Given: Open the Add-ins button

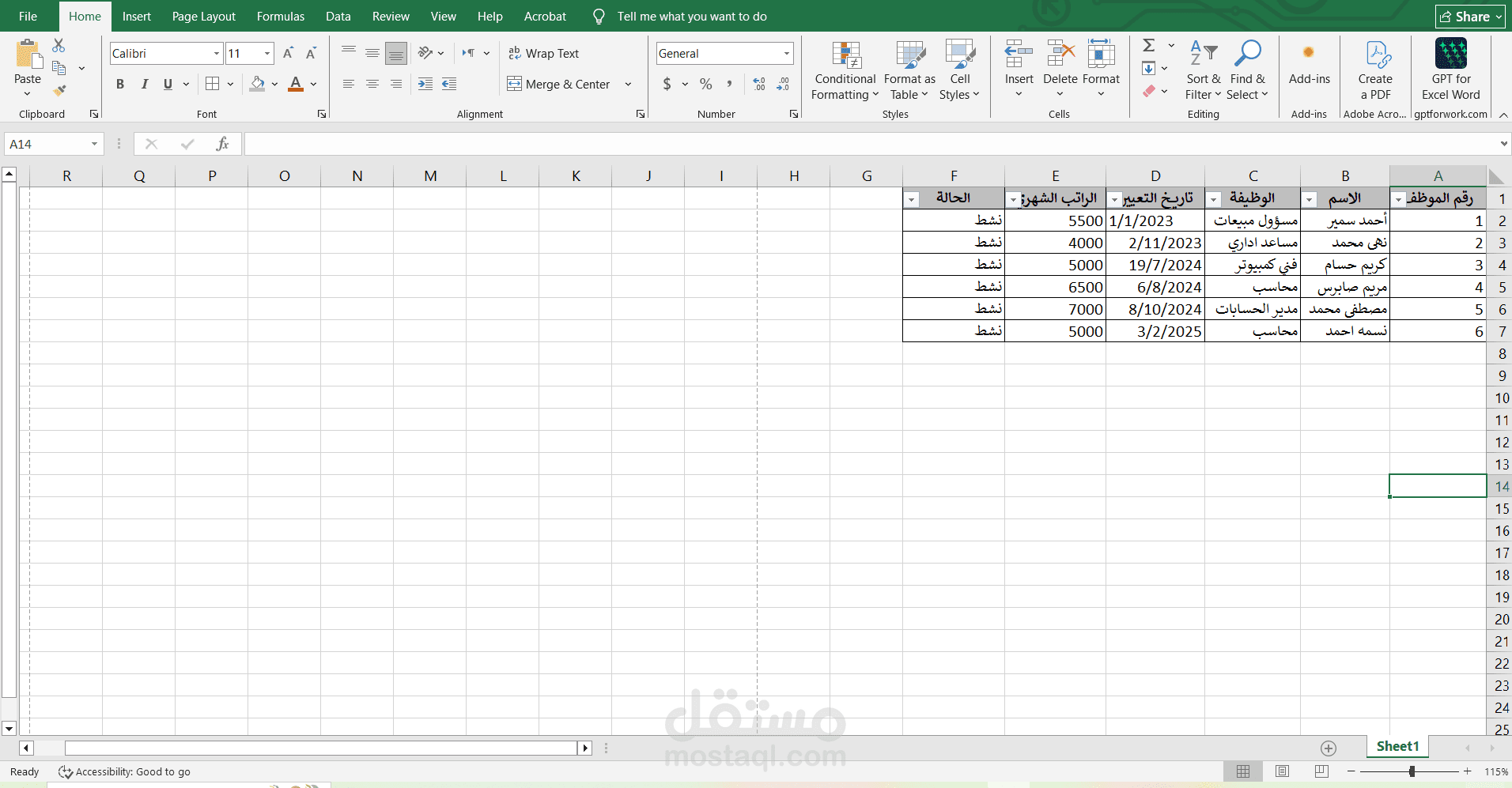Looking at the screenshot, I should 1310,63.
